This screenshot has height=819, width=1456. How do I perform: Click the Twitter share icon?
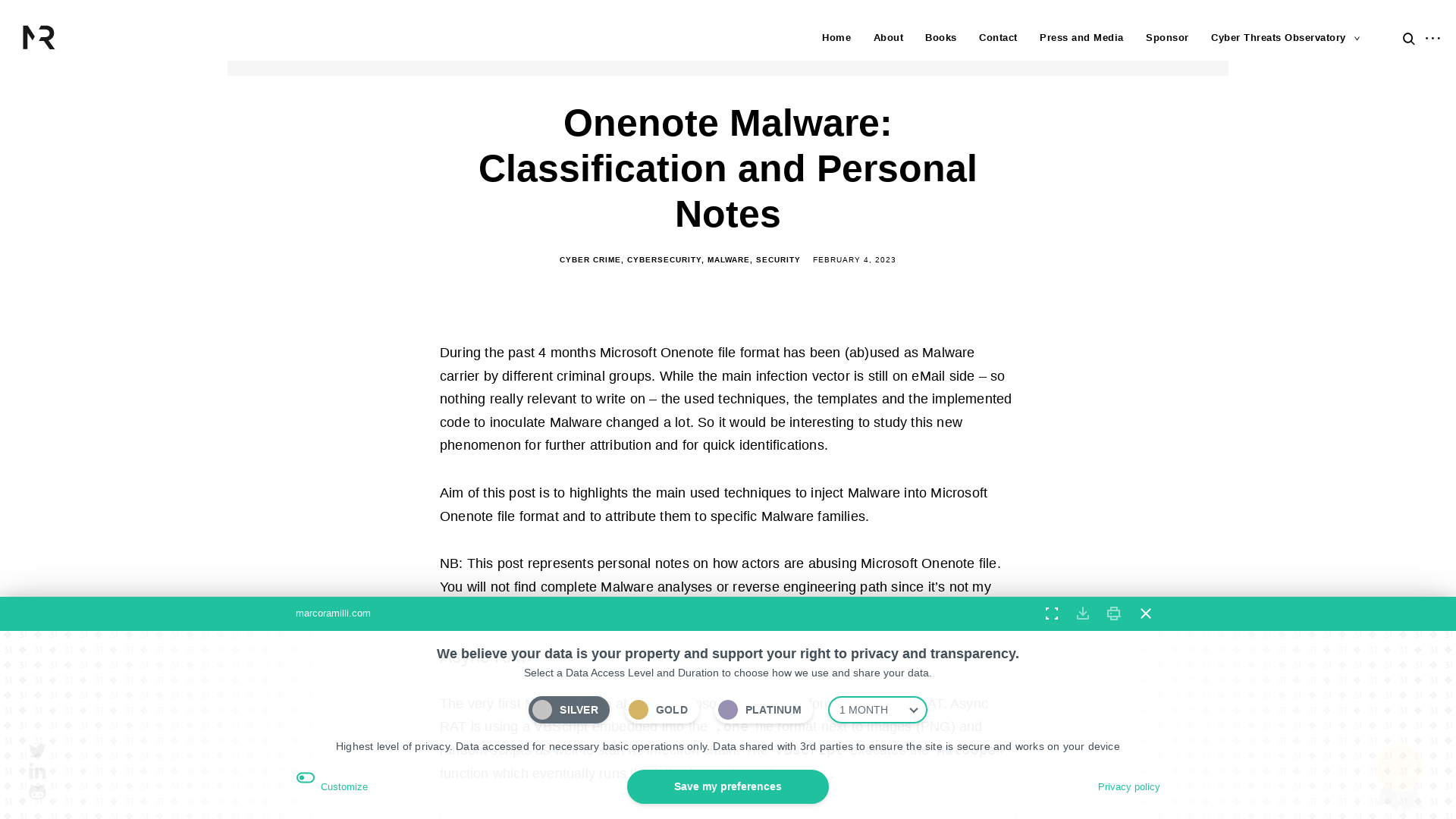click(37, 751)
